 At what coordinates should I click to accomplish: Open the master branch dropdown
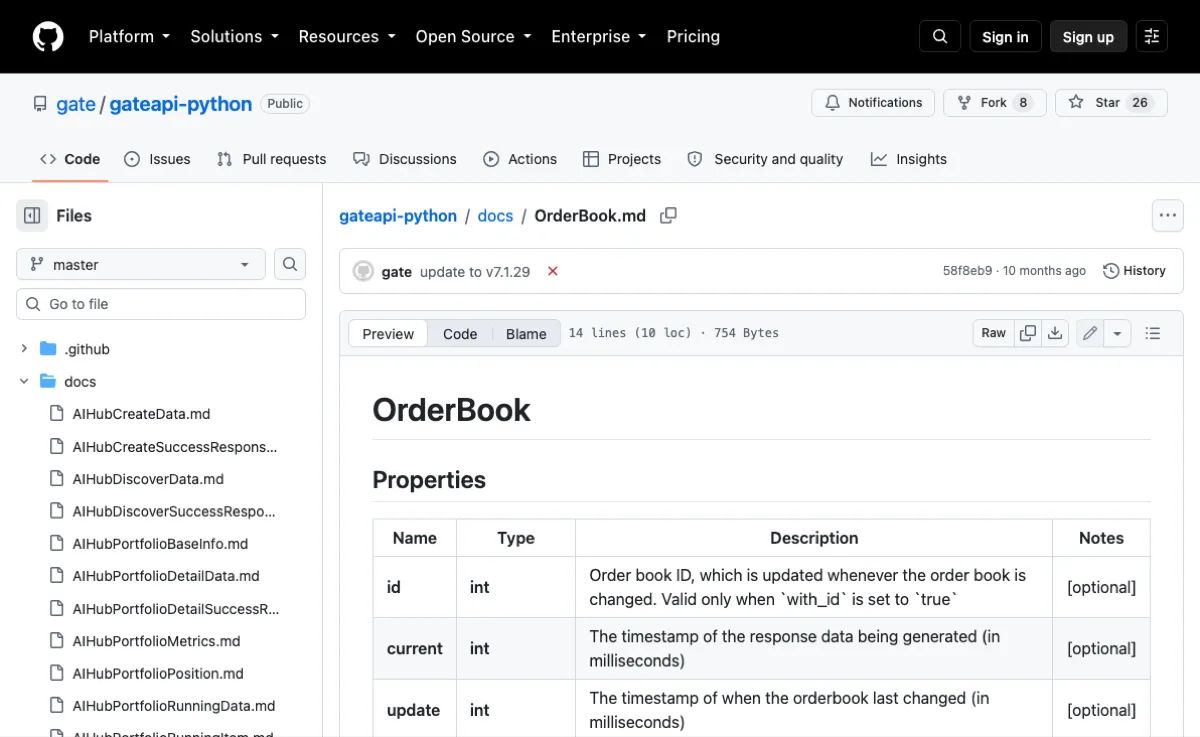click(x=141, y=264)
